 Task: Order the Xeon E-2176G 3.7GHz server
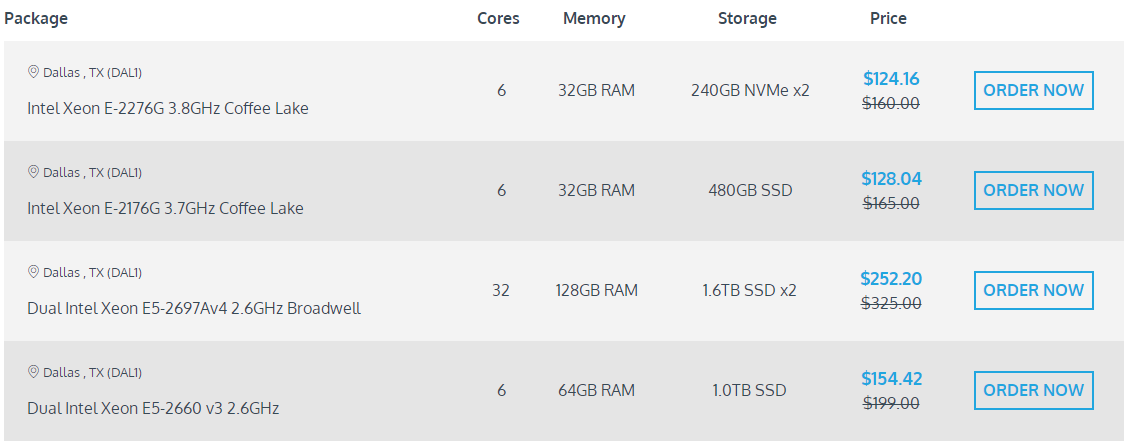(1033, 190)
